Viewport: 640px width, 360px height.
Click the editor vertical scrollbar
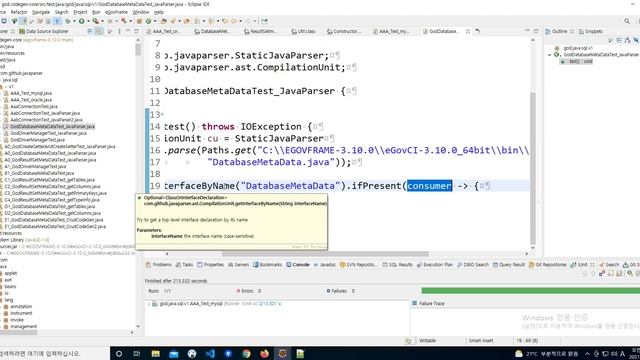click(533, 168)
